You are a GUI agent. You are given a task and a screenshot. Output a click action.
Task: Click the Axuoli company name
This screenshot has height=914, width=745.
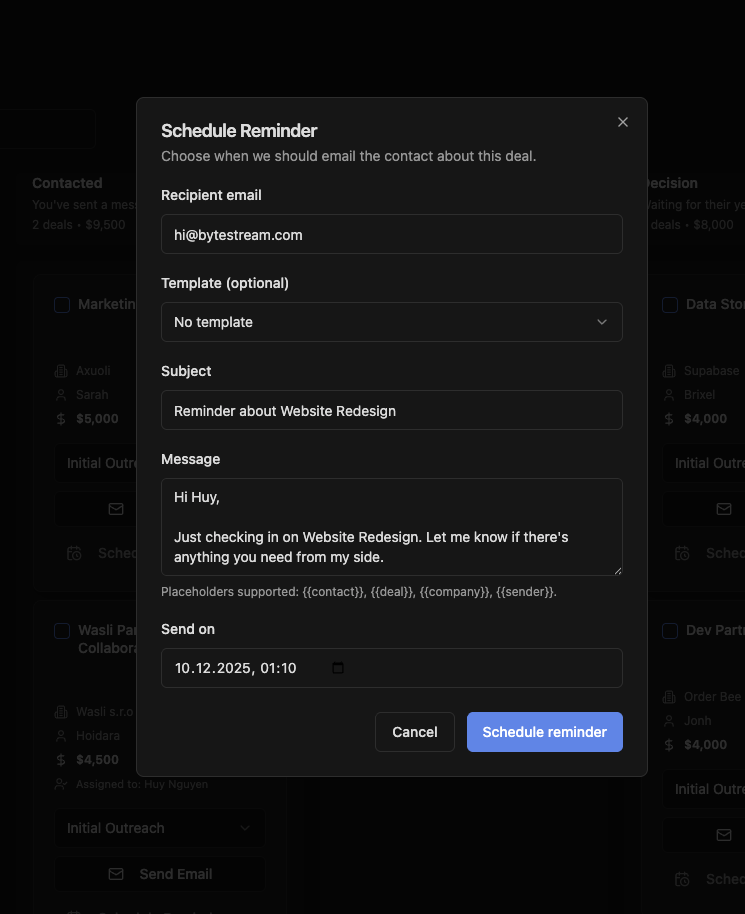tap(93, 371)
